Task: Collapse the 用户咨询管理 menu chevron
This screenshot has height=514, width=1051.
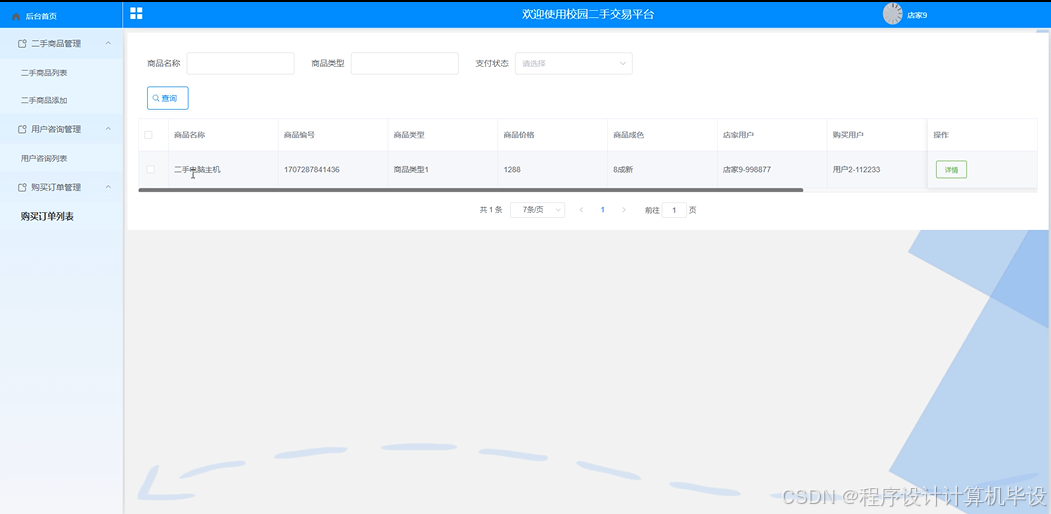Action: pos(109,129)
